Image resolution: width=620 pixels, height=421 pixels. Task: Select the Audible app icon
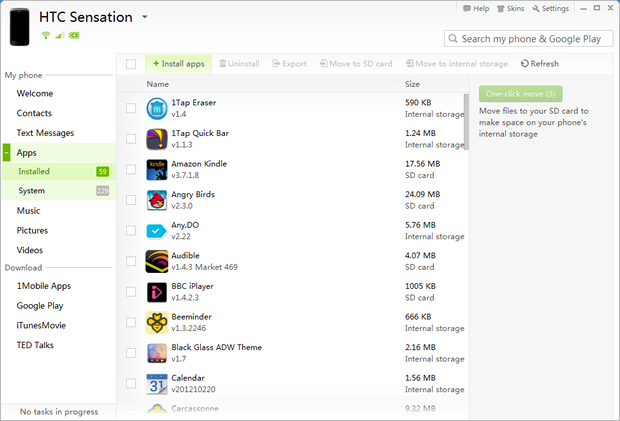tap(157, 261)
